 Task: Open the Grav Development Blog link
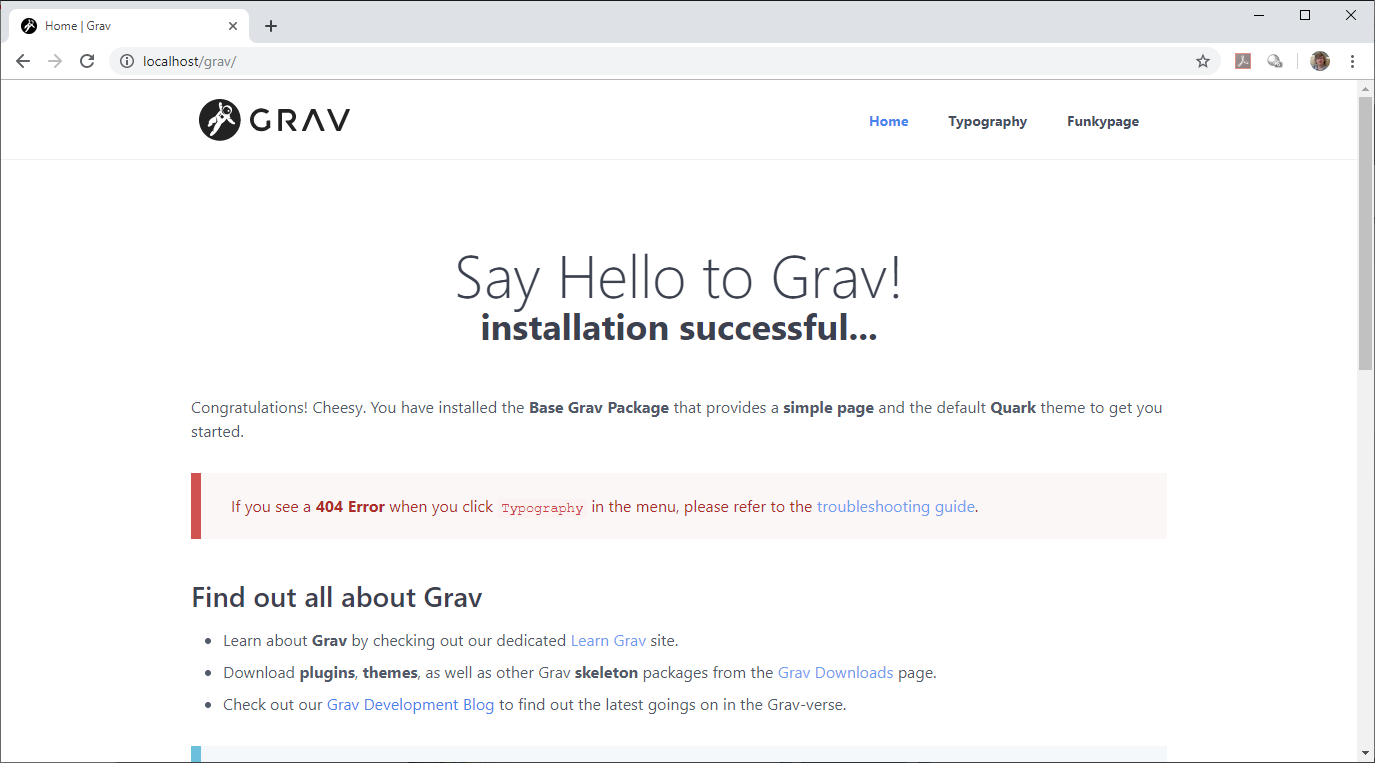(410, 704)
